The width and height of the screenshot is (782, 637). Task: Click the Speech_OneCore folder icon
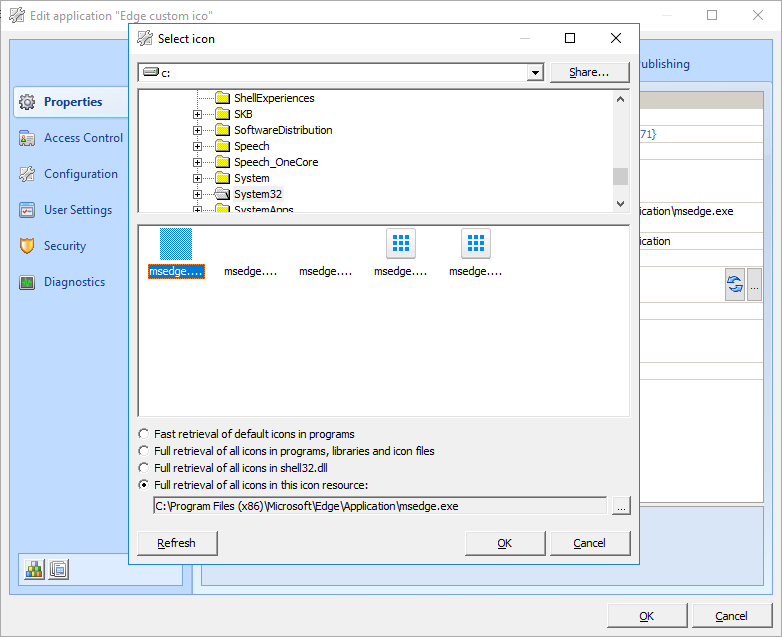[x=223, y=162]
